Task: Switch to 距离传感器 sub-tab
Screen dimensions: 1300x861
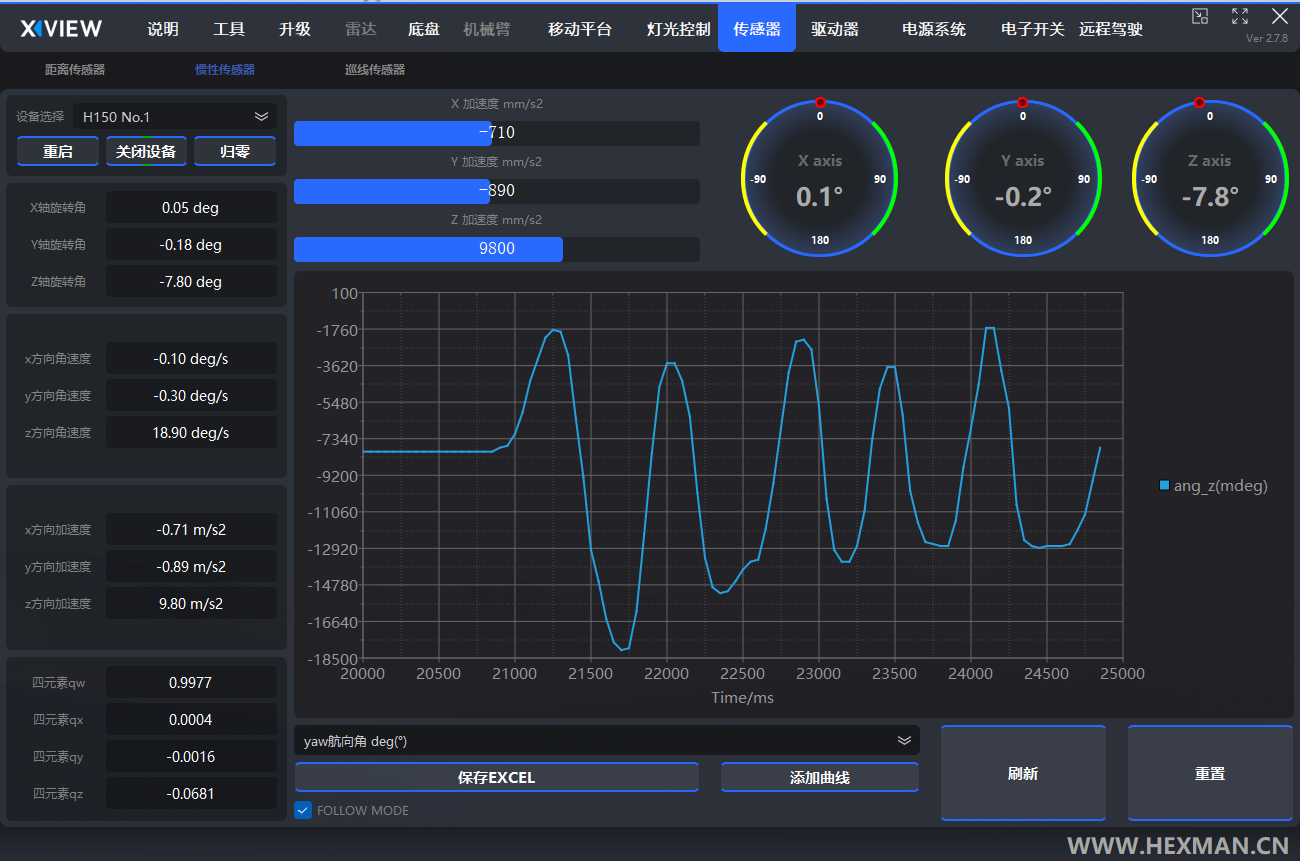Action: click(x=75, y=70)
